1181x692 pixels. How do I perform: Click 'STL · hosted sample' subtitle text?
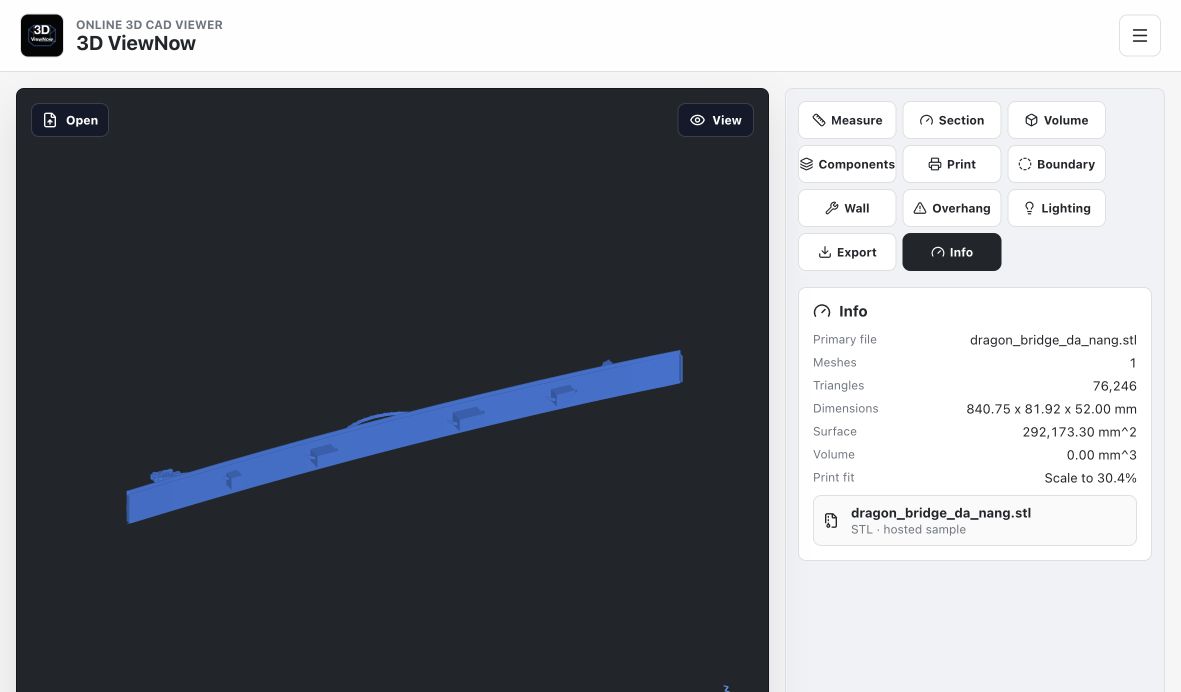(908, 529)
